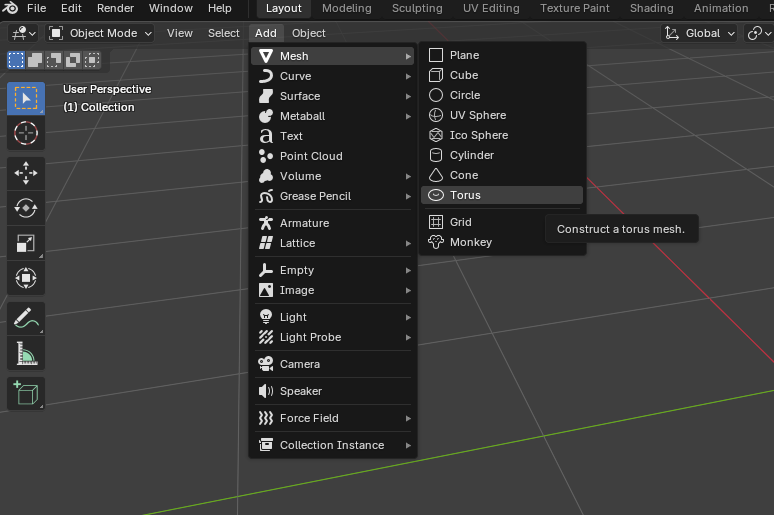Switch to the Texture Paint workspace tab
The image size is (774, 515).
coord(575,8)
